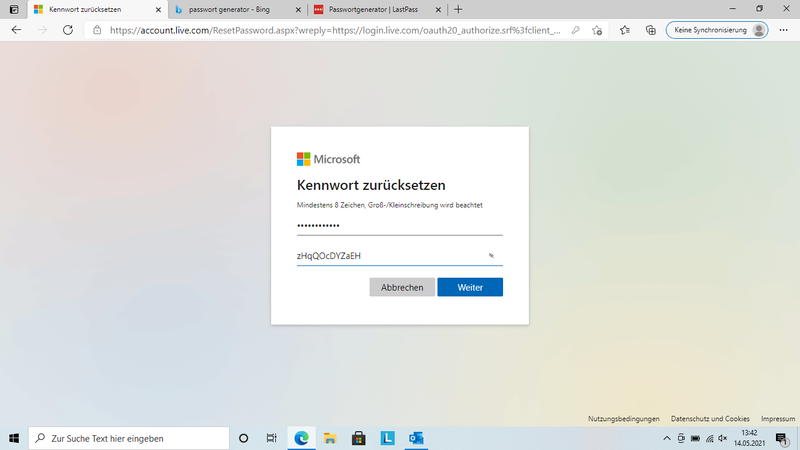Close the passwort generator Bing tab

coord(298,10)
